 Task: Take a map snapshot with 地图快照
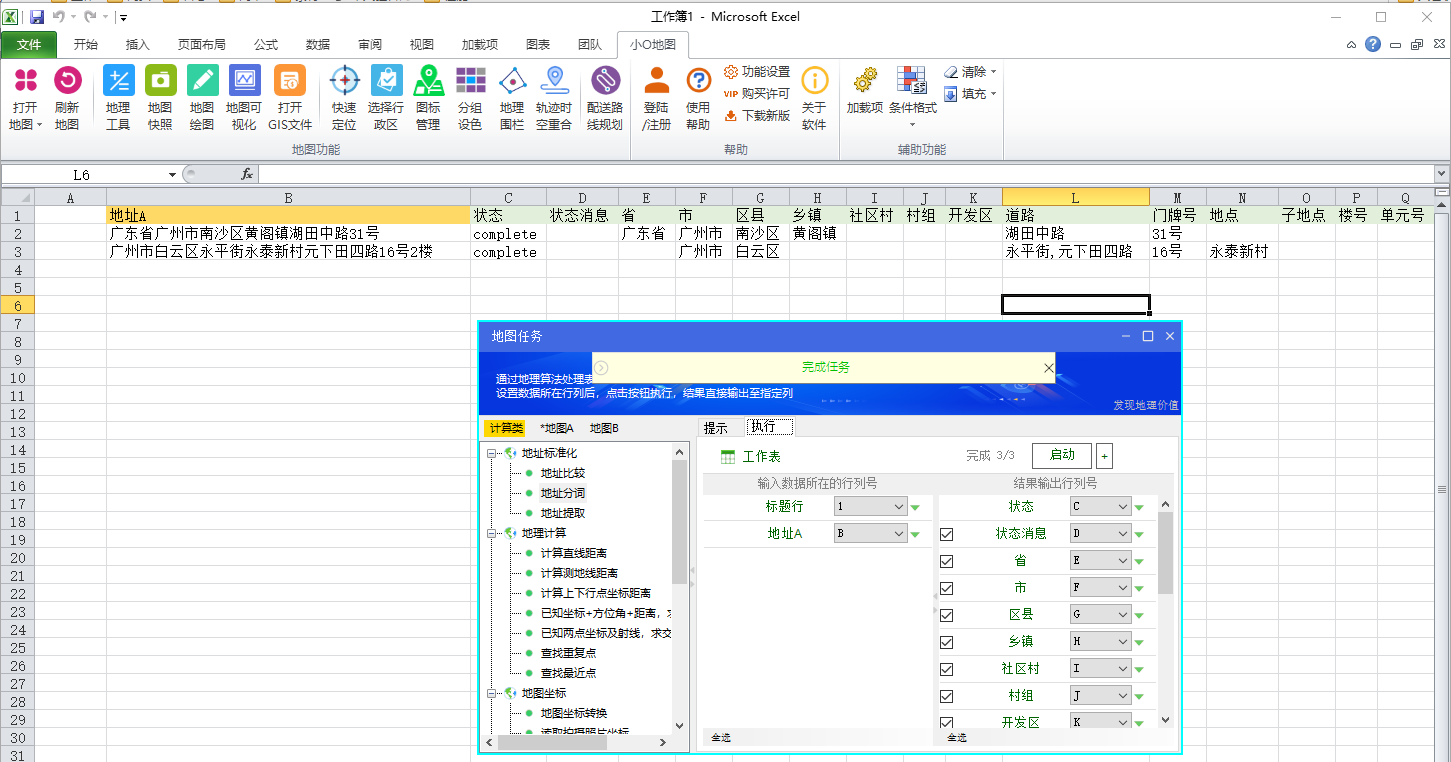coord(160,99)
